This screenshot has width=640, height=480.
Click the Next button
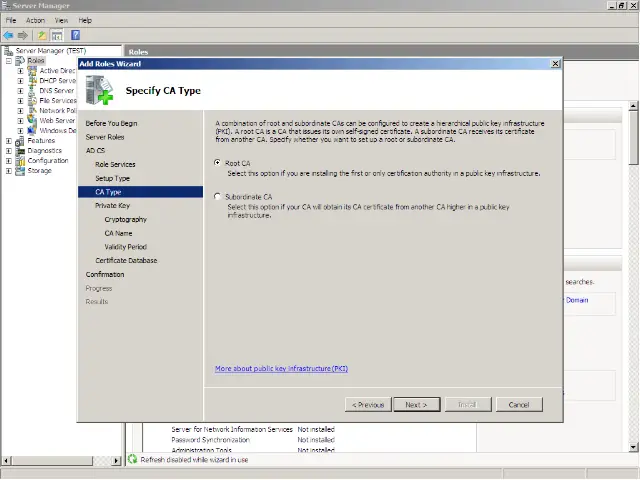click(416, 405)
